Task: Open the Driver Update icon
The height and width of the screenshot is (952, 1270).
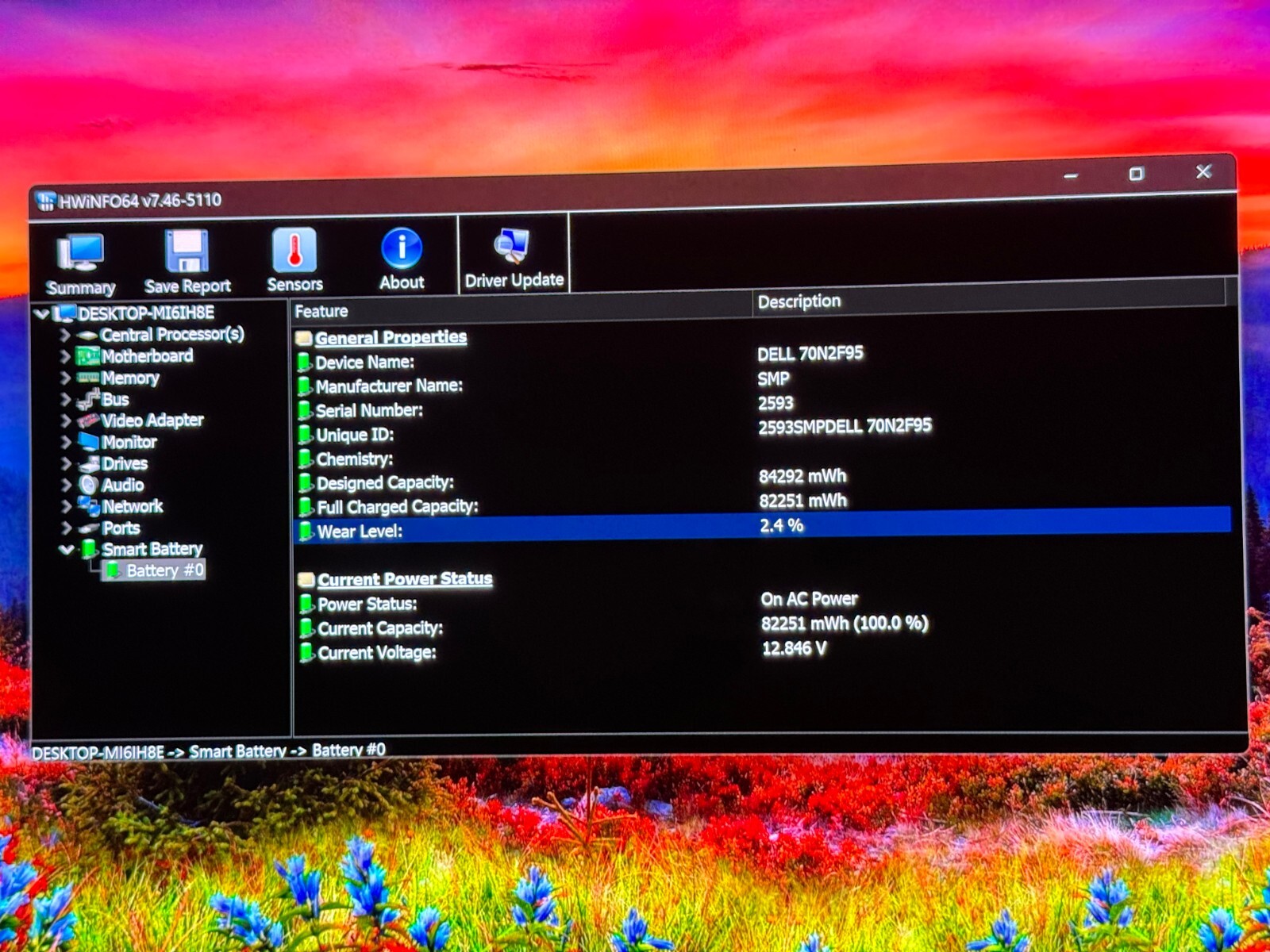Action: (512, 246)
